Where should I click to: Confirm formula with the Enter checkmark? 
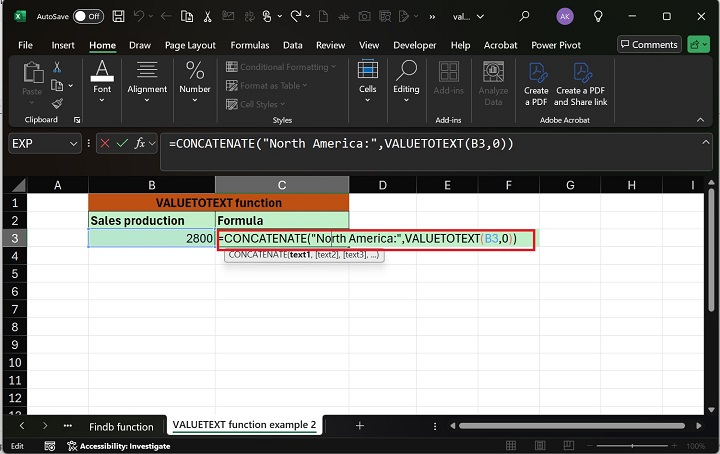120,143
